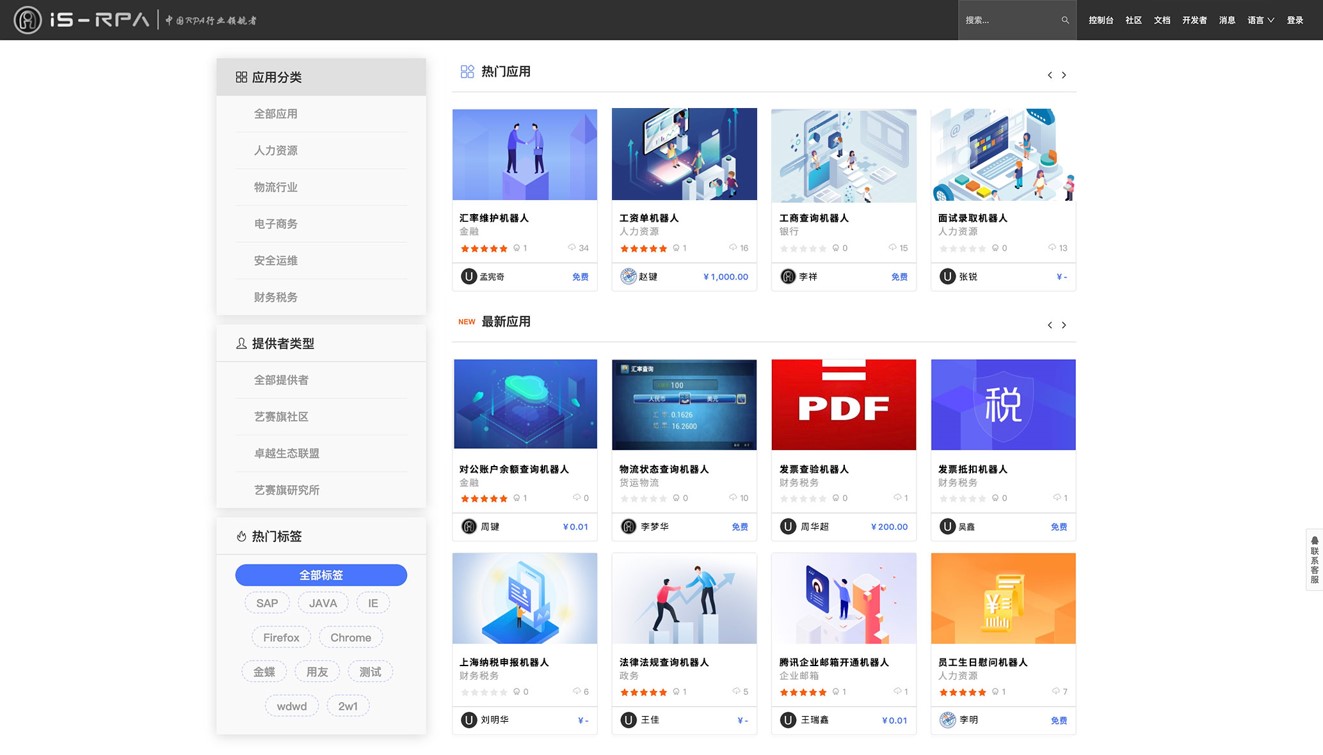Go to next page of 热门应用

[x=1064, y=75]
